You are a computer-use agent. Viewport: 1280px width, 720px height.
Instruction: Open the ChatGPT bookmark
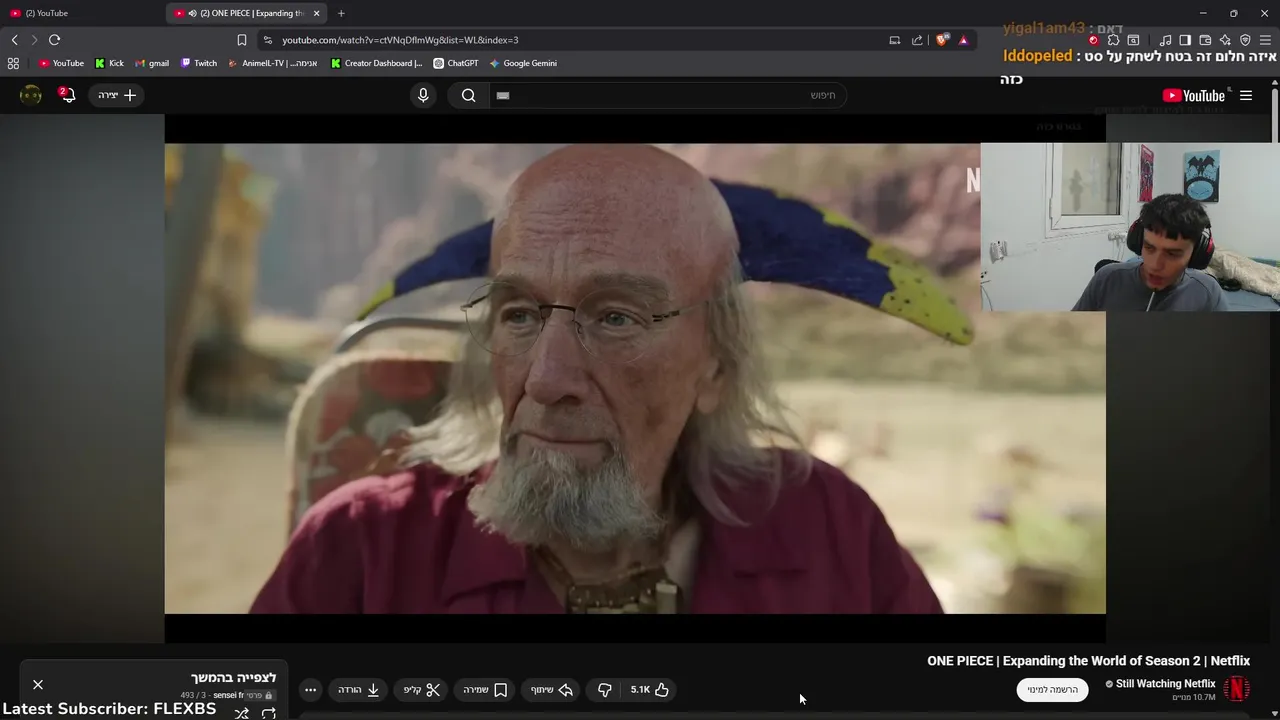[x=455, y=63]
